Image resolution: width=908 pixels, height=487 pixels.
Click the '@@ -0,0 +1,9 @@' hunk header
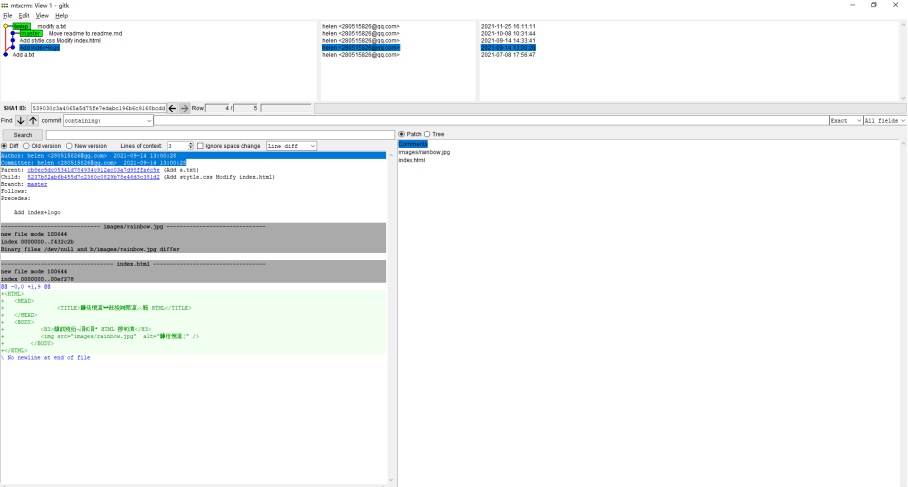[25, 287]
